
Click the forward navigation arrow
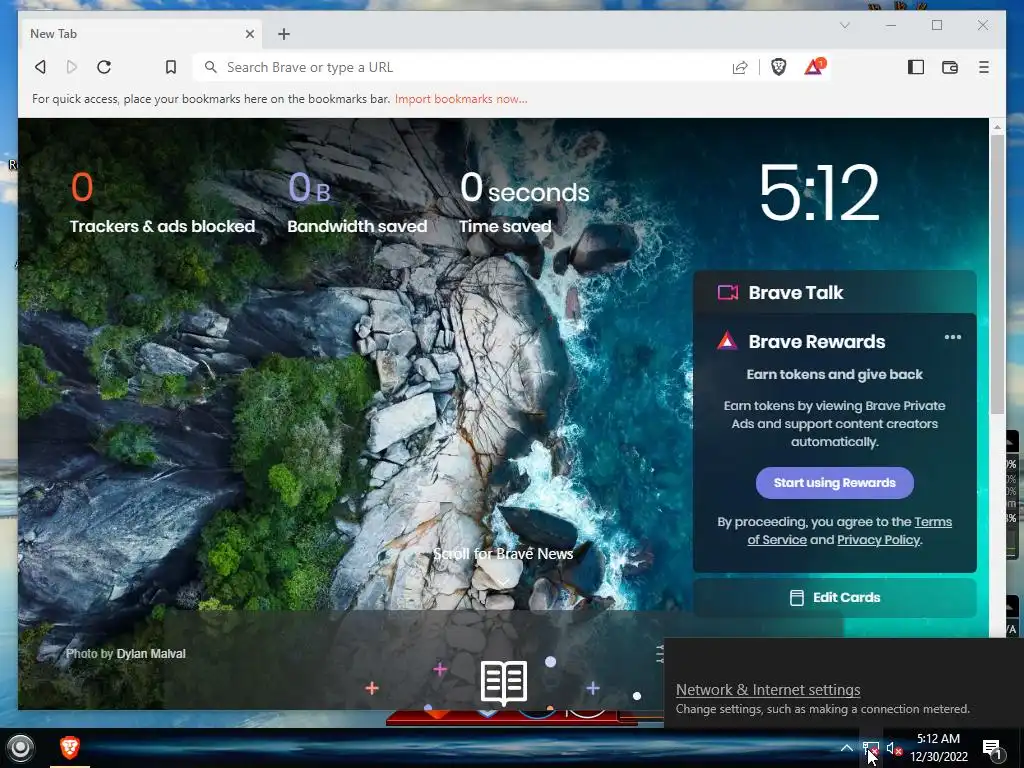[x=72, y=67]
